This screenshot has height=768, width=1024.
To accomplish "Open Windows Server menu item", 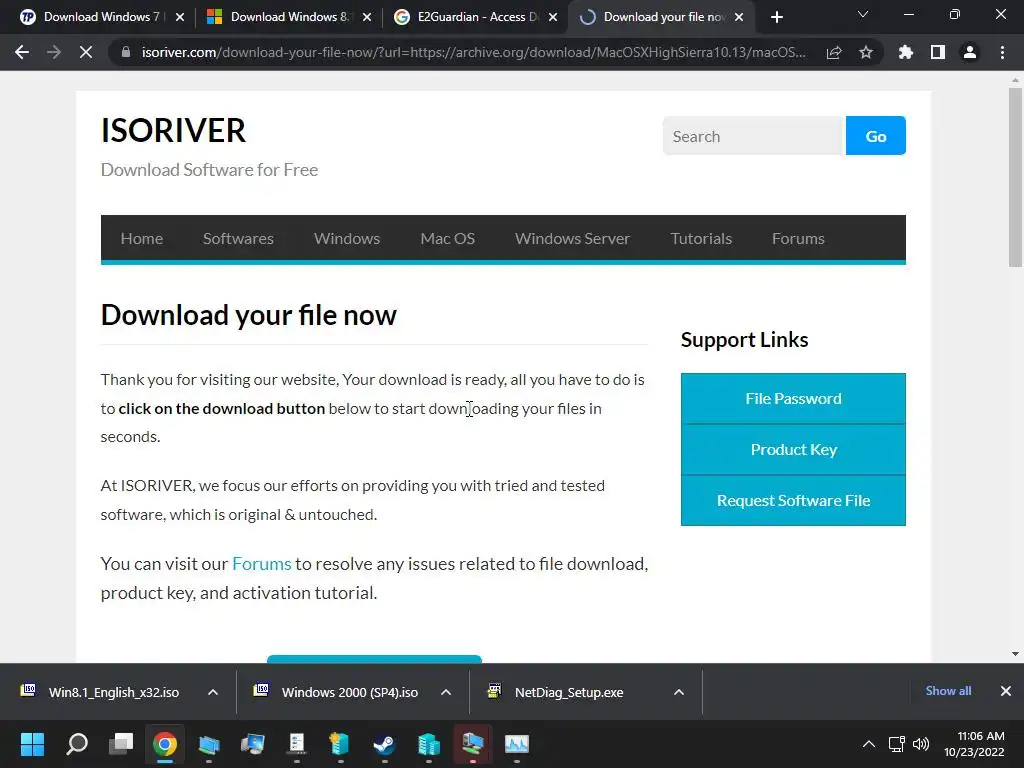I will point(572,238).
